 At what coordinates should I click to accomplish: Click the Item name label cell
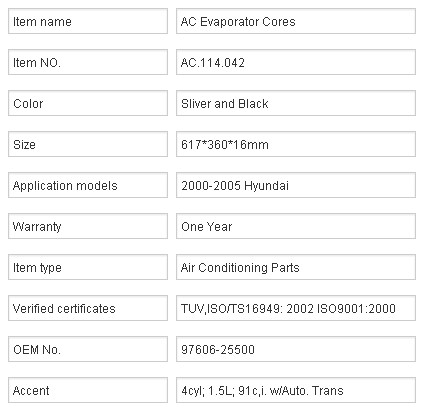coord(88,21)
